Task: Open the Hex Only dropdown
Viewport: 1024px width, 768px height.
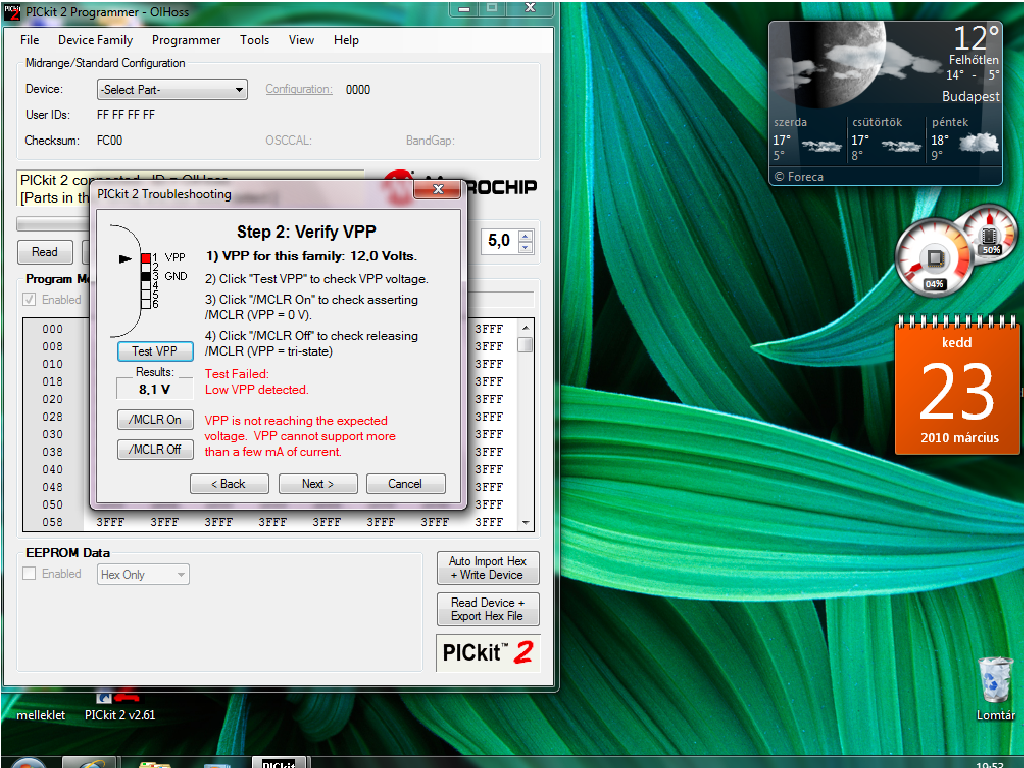Action: [144, 575]
